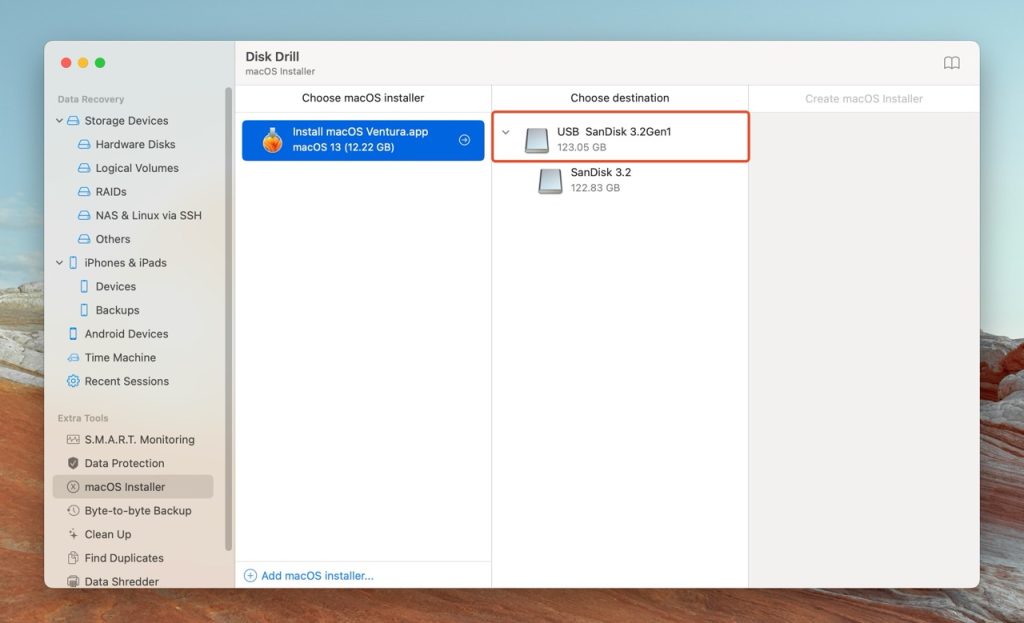The height and width of the screenshot is (623, 1024).
Task: Collapse the Storage Devices section
Action: (59, 120)
